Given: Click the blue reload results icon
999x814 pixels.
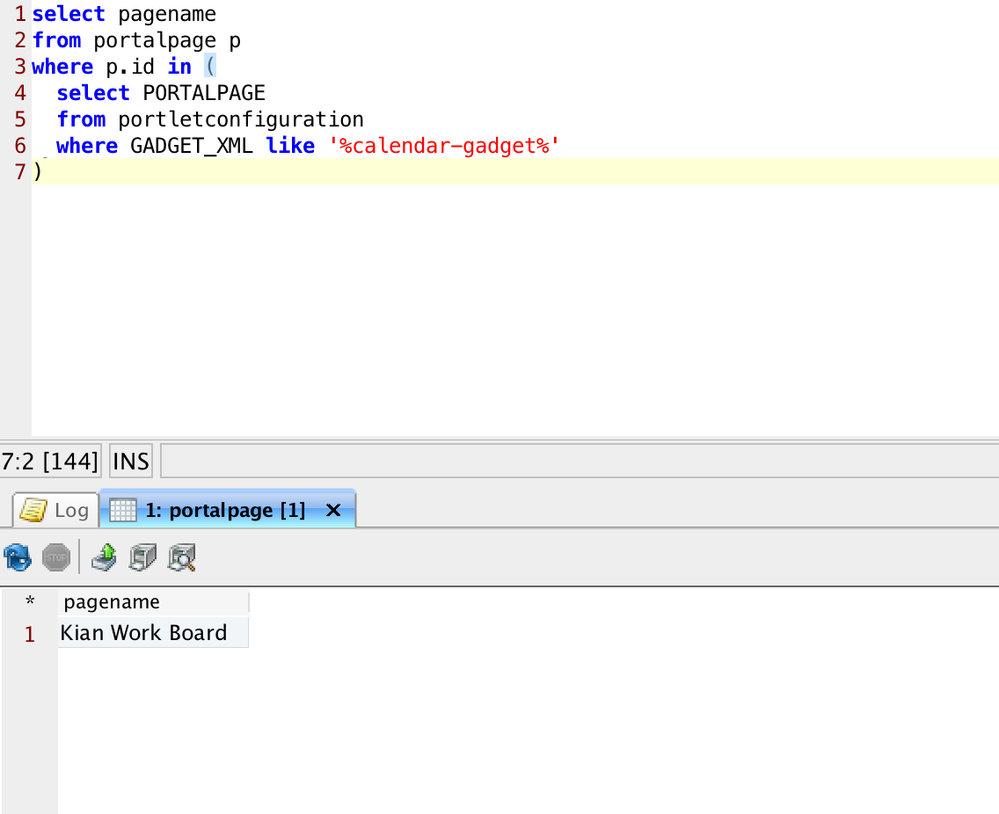Looking at the screenshot, I should tap(17, 557).
